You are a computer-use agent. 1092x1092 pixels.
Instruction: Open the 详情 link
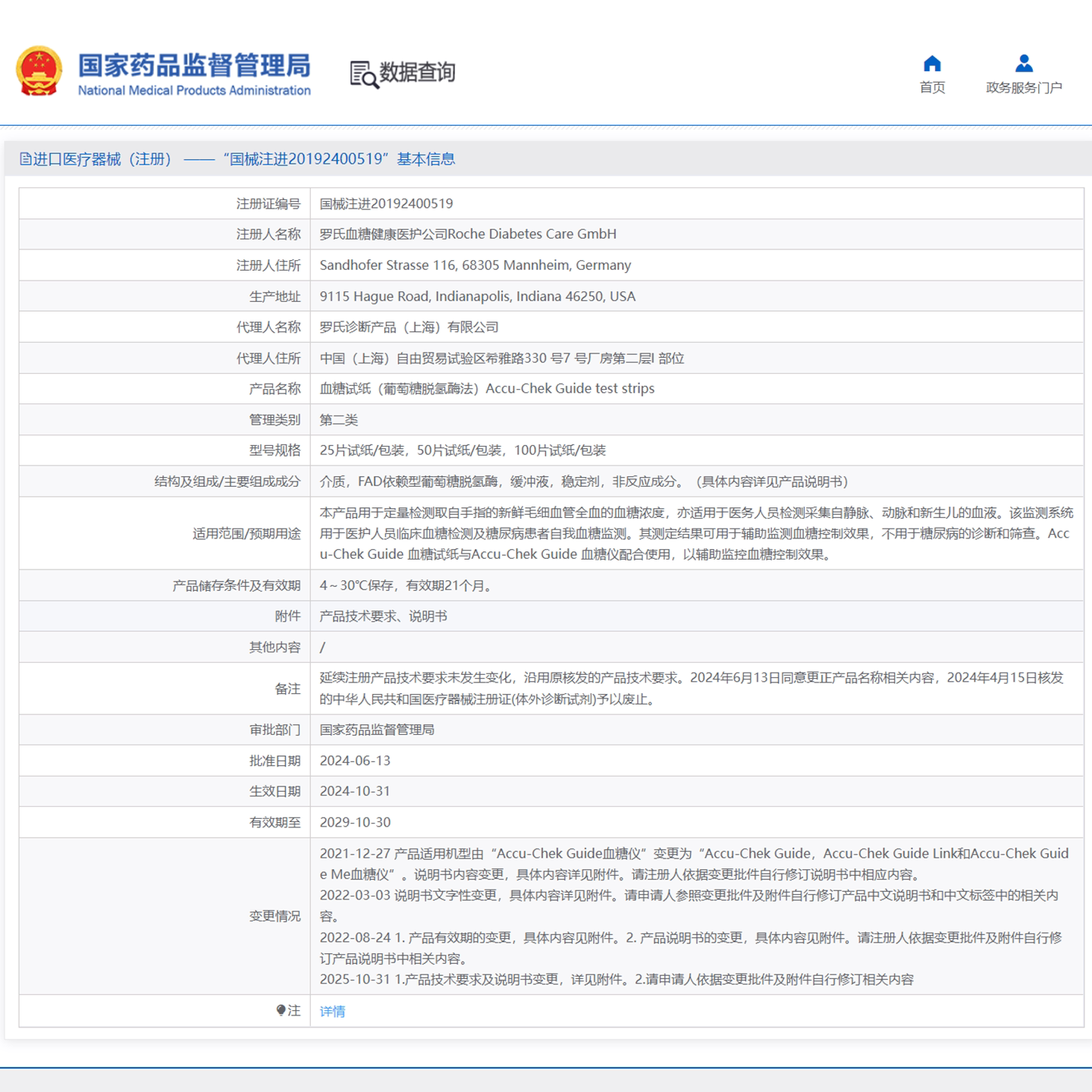pos(332,1011)
